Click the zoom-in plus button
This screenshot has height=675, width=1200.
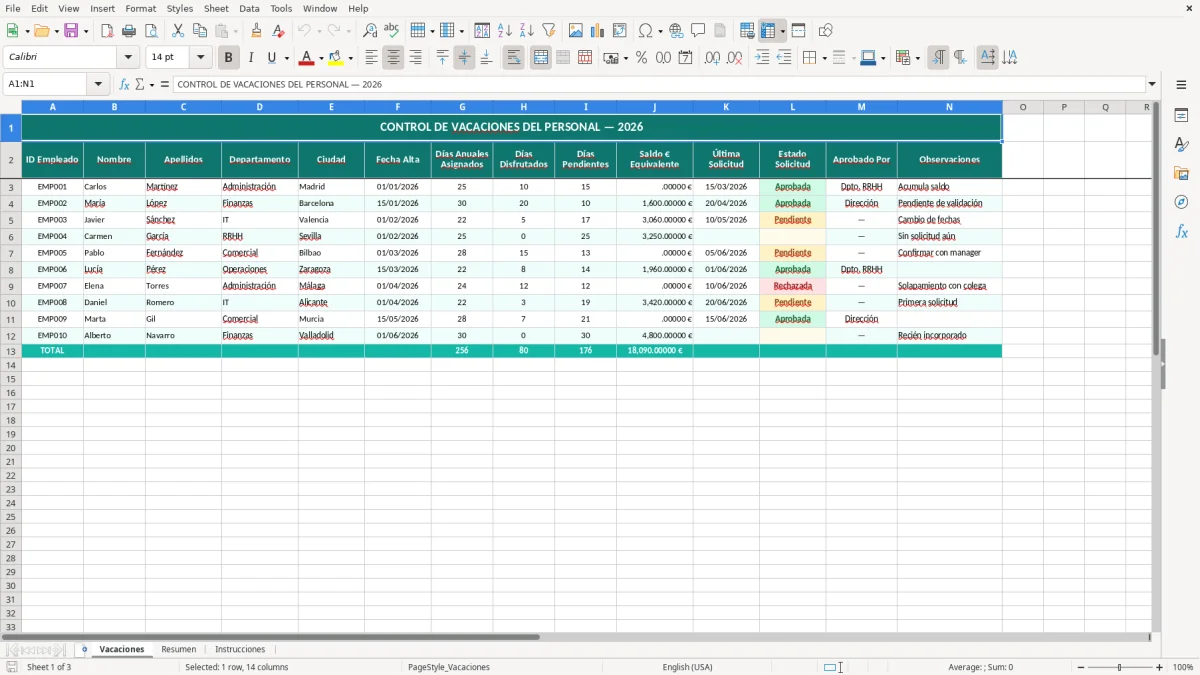1160,667
